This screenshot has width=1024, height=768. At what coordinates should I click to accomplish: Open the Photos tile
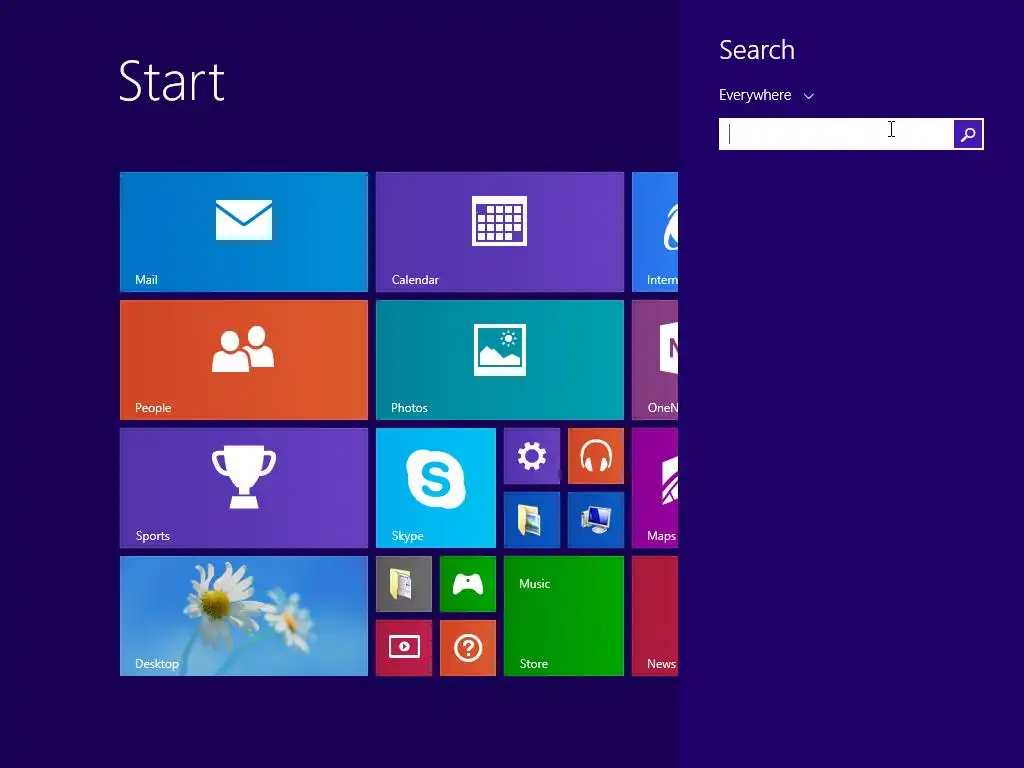(x=500, y=360)
